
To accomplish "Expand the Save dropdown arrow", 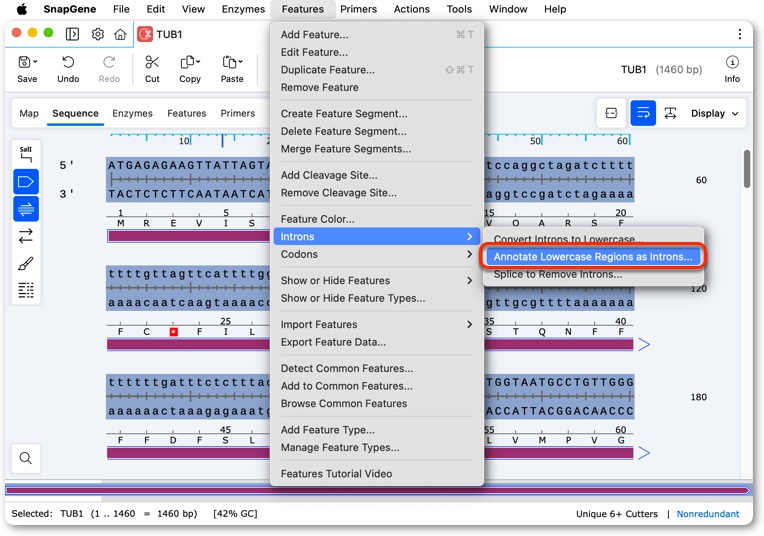I will pos(35,62).
